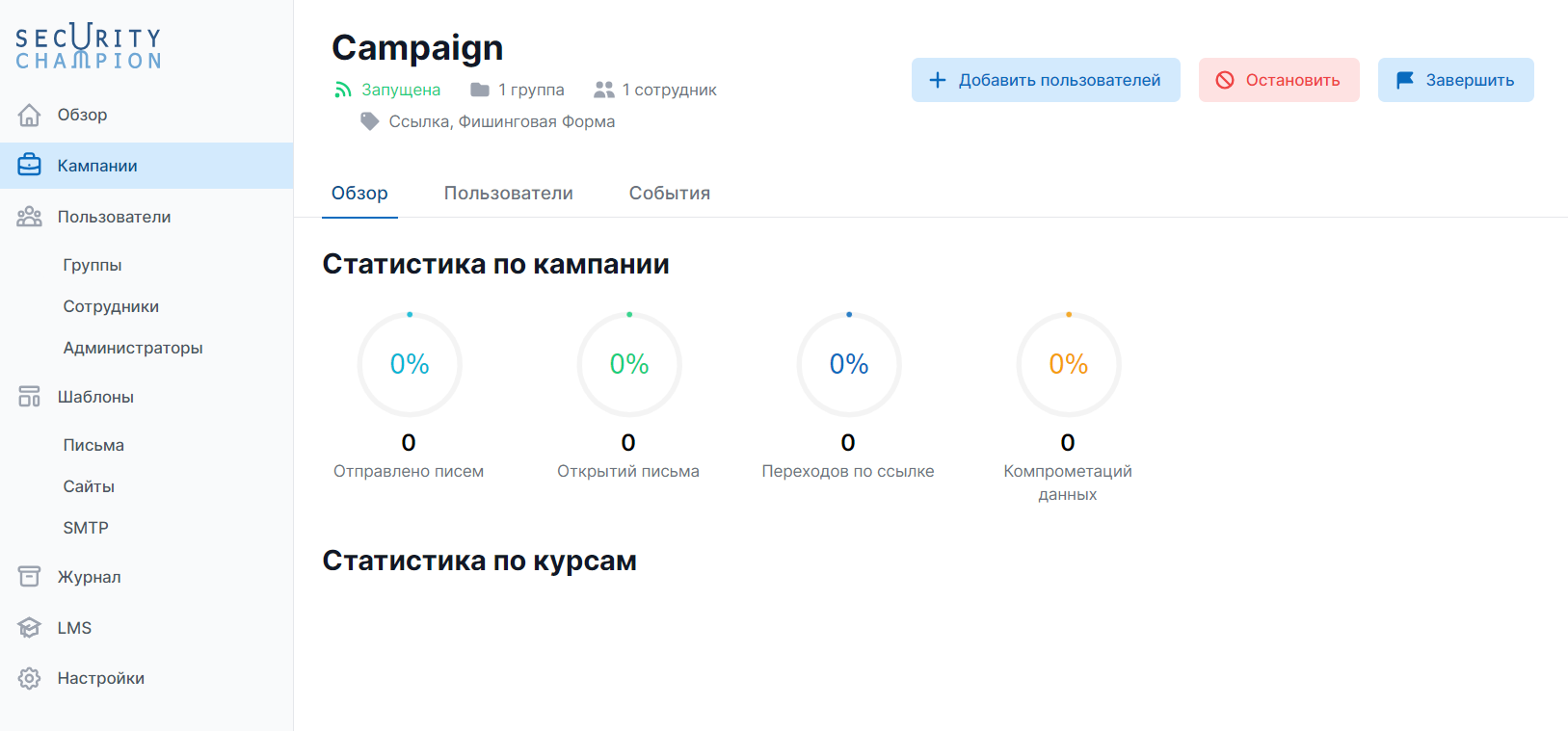This screenshot has height=731, width=1568.
Task: Open Сайты templates item
Action: (89, 486)
